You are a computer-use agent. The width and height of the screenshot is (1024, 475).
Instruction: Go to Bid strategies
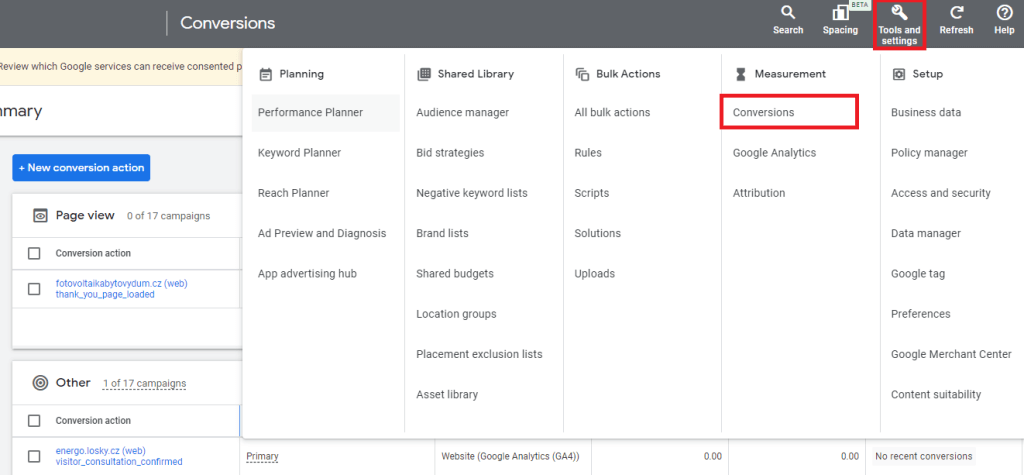(450, 153)
